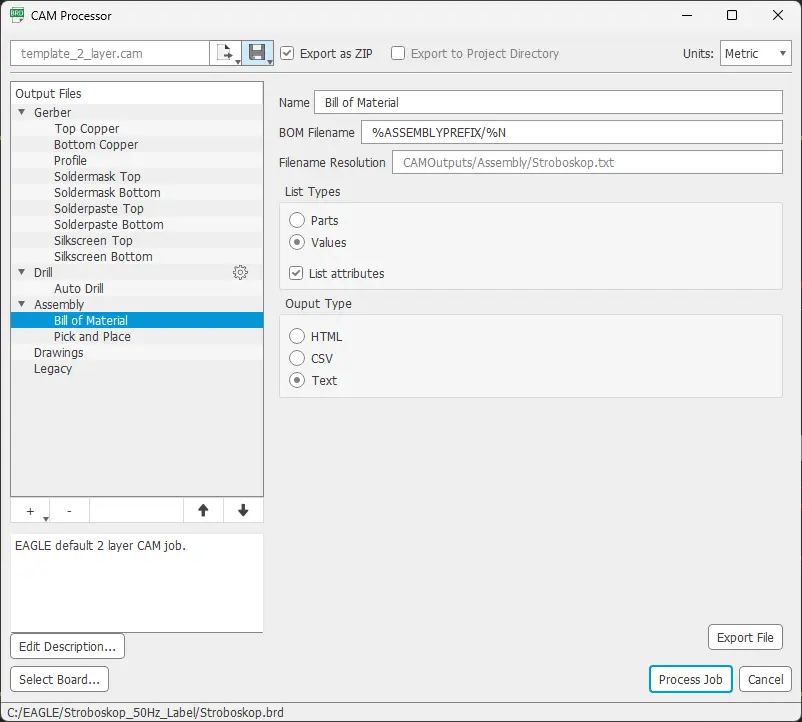Image resolution: width=802 pixels, height=722 pixels.
Task: Click the remove output minus button
Action: 69,511
